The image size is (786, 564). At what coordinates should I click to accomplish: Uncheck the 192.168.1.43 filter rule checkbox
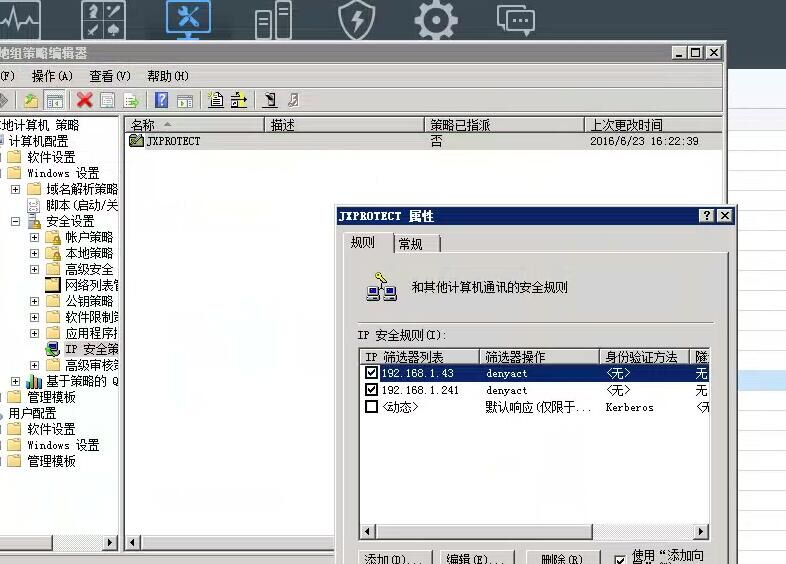(371, 373)
